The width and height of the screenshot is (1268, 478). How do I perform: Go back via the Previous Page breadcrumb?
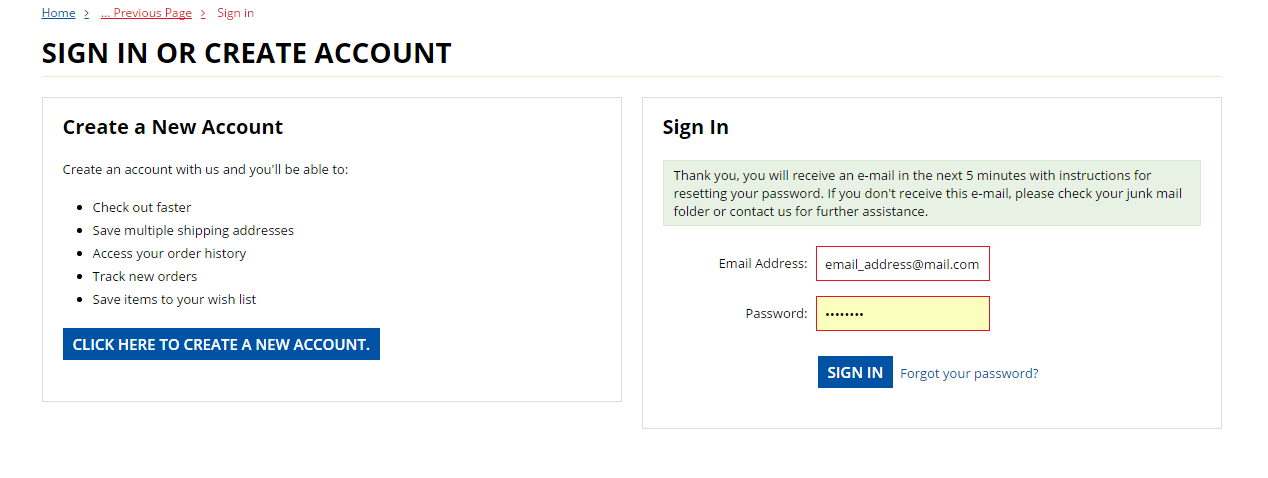tap(146, 13)
